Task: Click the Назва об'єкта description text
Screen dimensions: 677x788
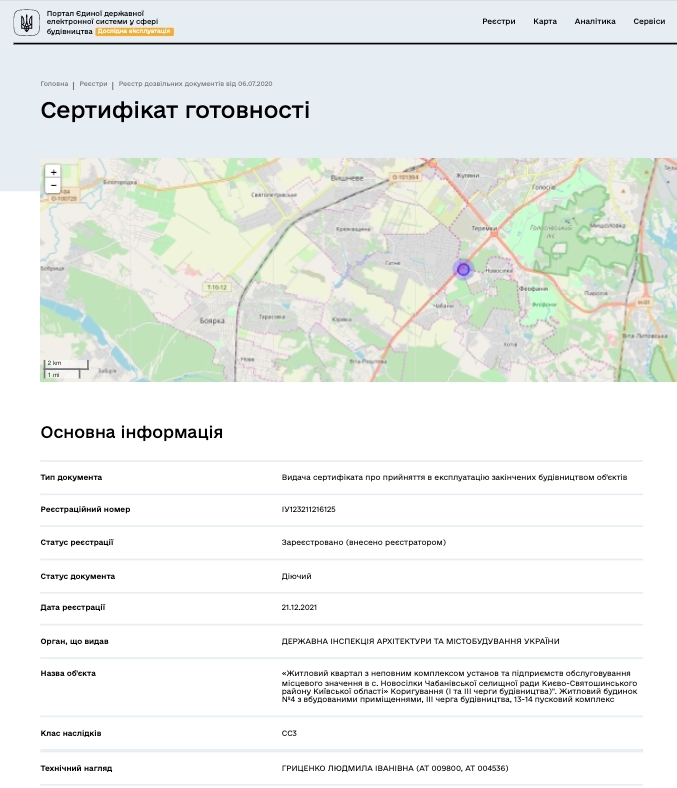Action: click(459, 686)
